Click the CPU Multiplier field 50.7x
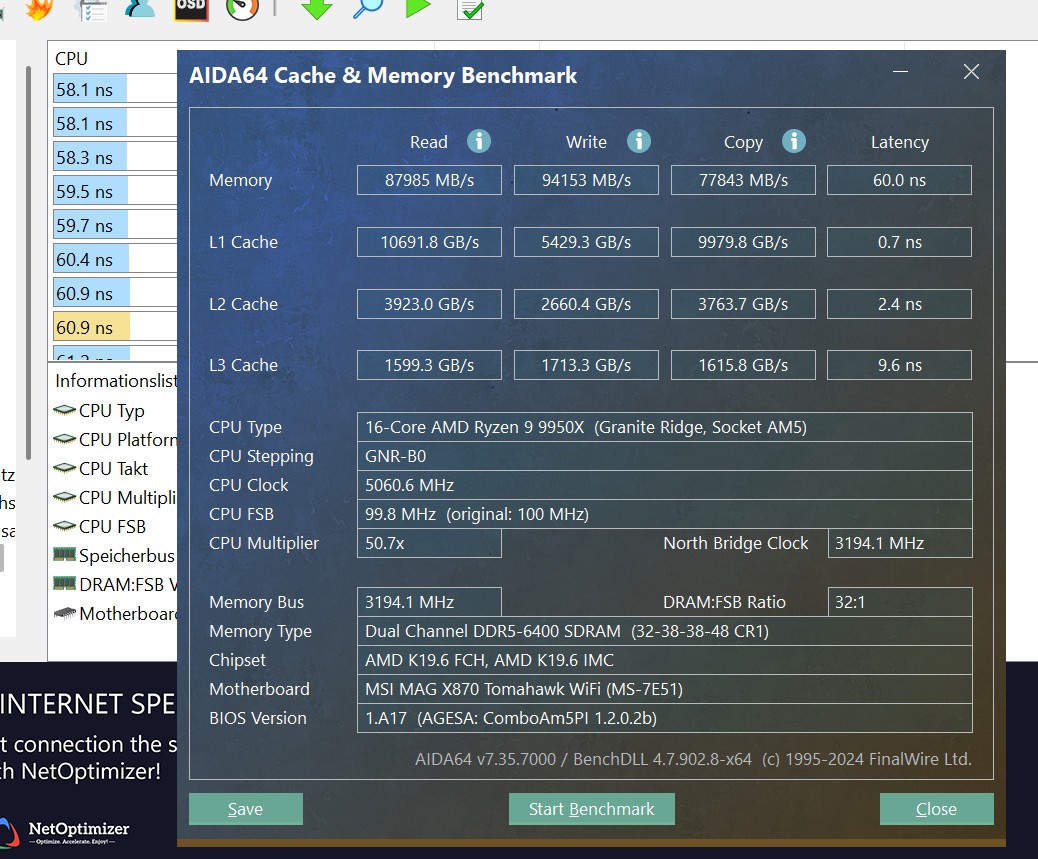The image size is (1038, 859). pyautogui.click(x=429, y=543)
